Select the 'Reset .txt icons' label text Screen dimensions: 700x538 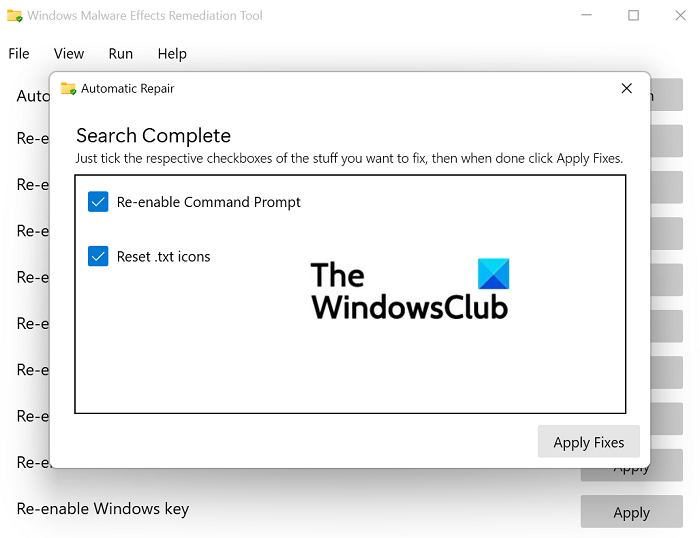pyautogui.click(x=163, y=257)
